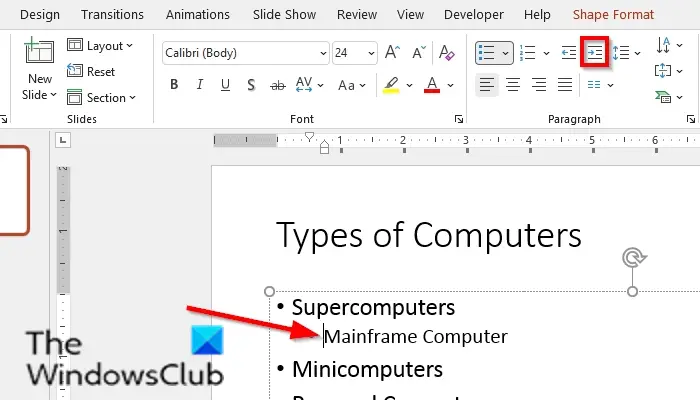Click the rotation handle of the text box

point(633,258)
